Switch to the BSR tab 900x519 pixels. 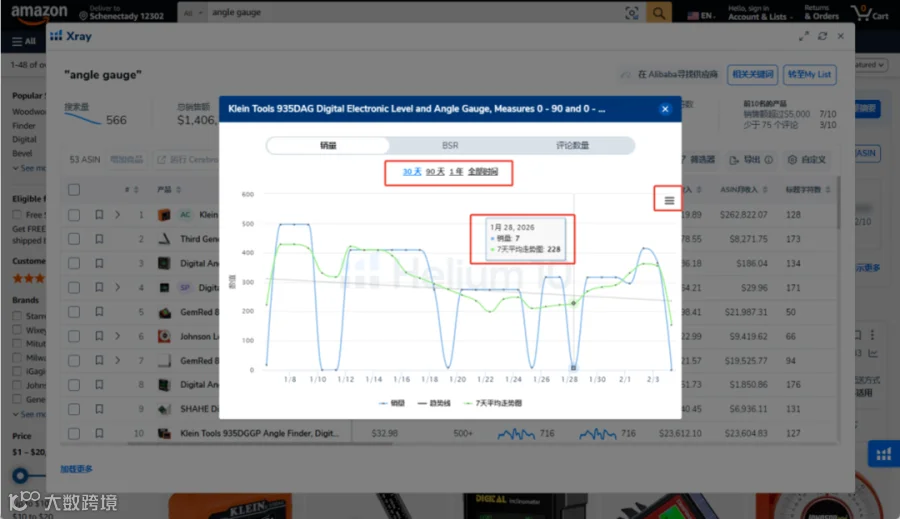tap(450, 145)
